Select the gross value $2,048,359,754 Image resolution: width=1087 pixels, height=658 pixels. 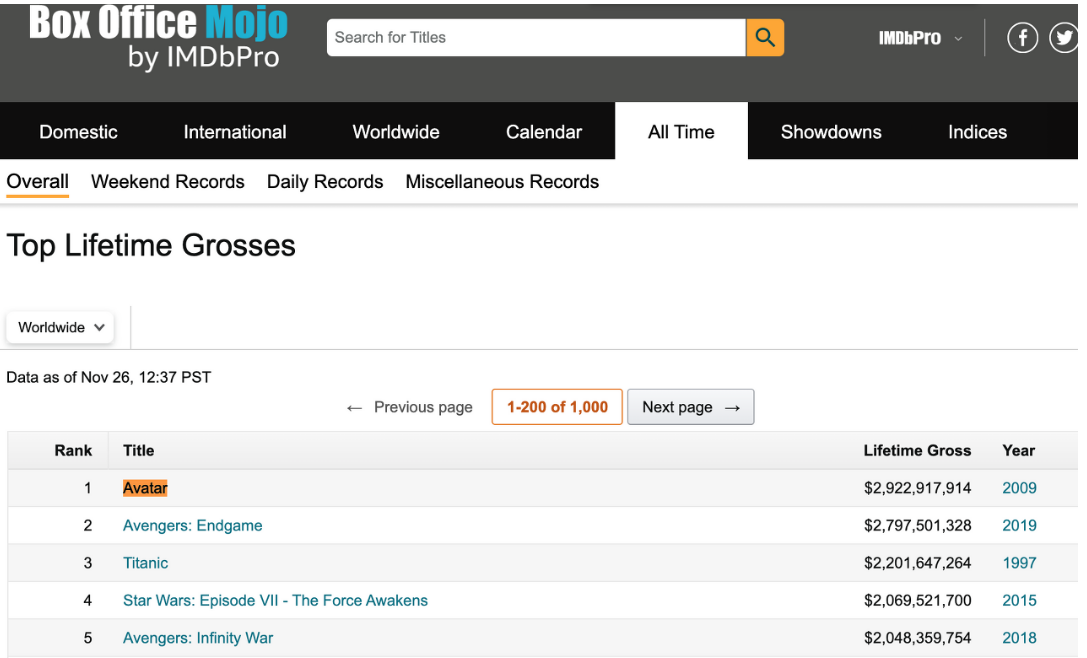click(x=917, y=638)
